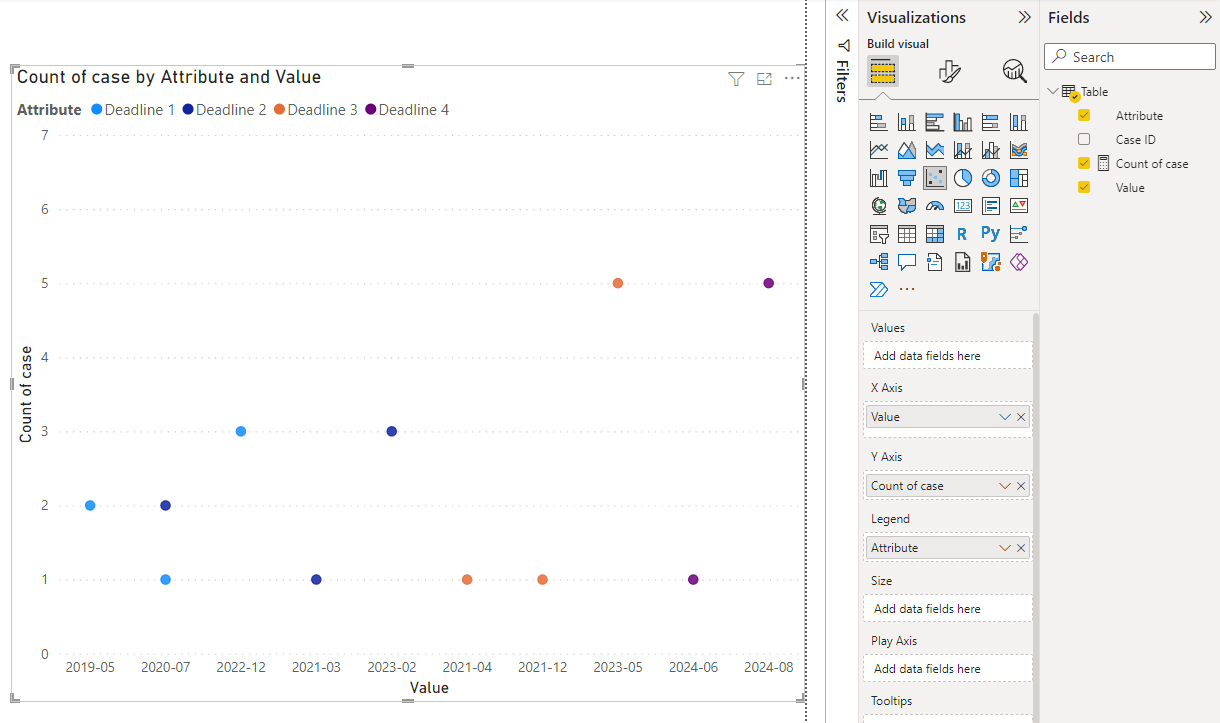Open dropdown for Value in X Axis
Image resolution: width=1220 pixels, height=723 pixels.
[1005, 417]
